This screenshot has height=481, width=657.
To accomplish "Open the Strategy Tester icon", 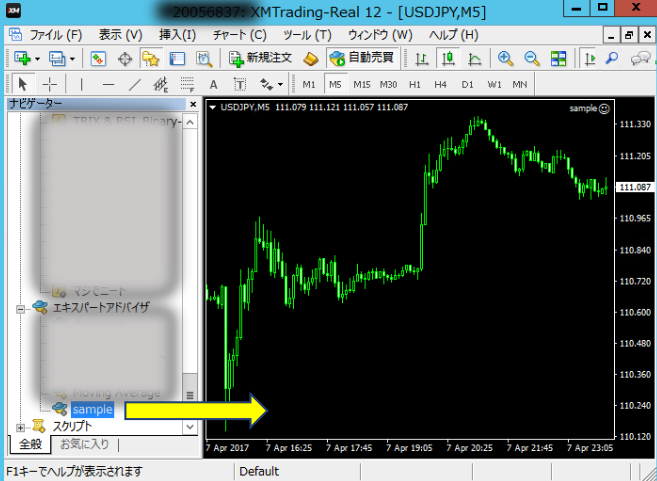I will coord(204,59).
